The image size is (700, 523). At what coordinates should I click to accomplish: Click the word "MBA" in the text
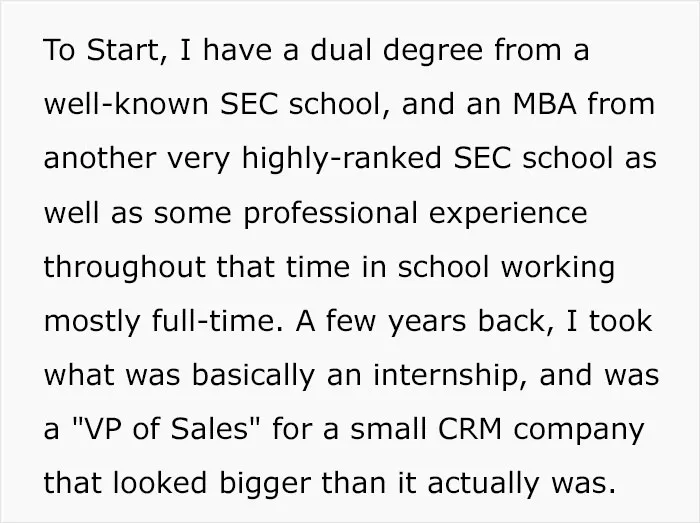coord(545,104)
